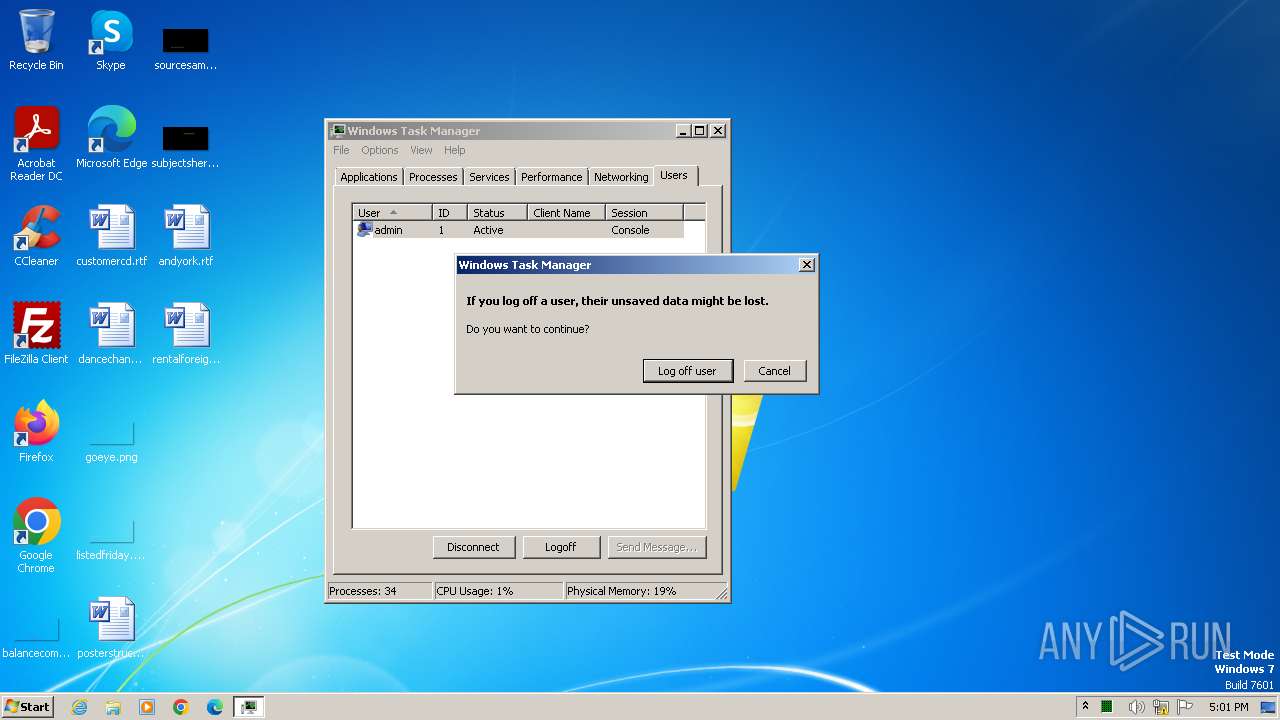This screenshot has height=720, width=1280.
Task: Open Windows Explorer folder from taskbar
Action: (x=113, y=707)
